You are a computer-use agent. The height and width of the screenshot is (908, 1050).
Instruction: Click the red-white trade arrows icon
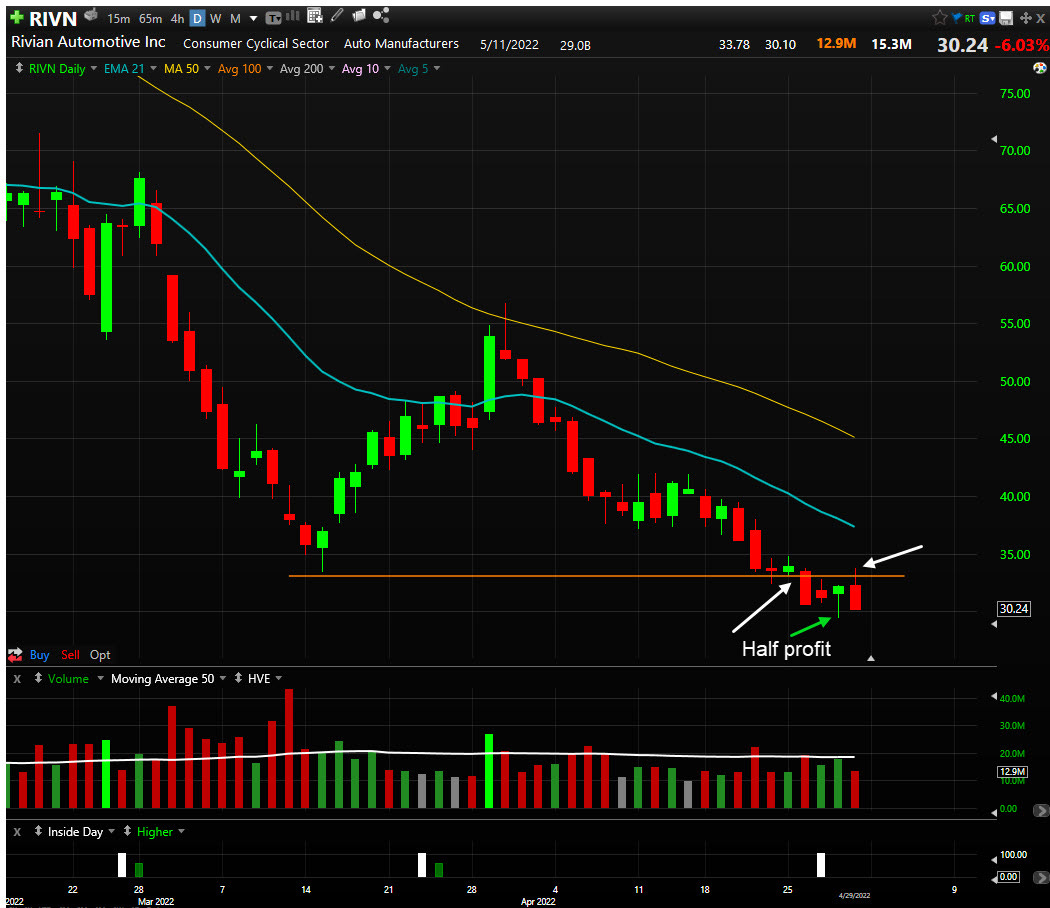tap(15, 655)
